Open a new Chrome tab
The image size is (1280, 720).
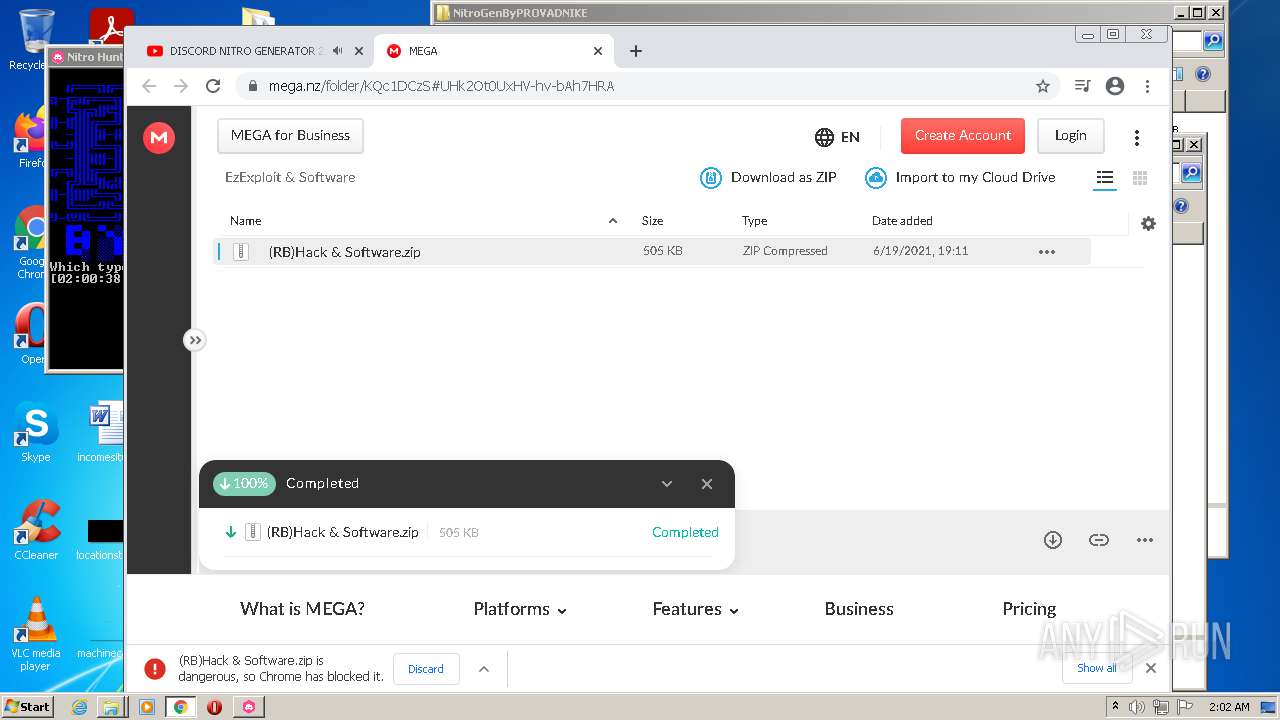[x=635, y=51]
